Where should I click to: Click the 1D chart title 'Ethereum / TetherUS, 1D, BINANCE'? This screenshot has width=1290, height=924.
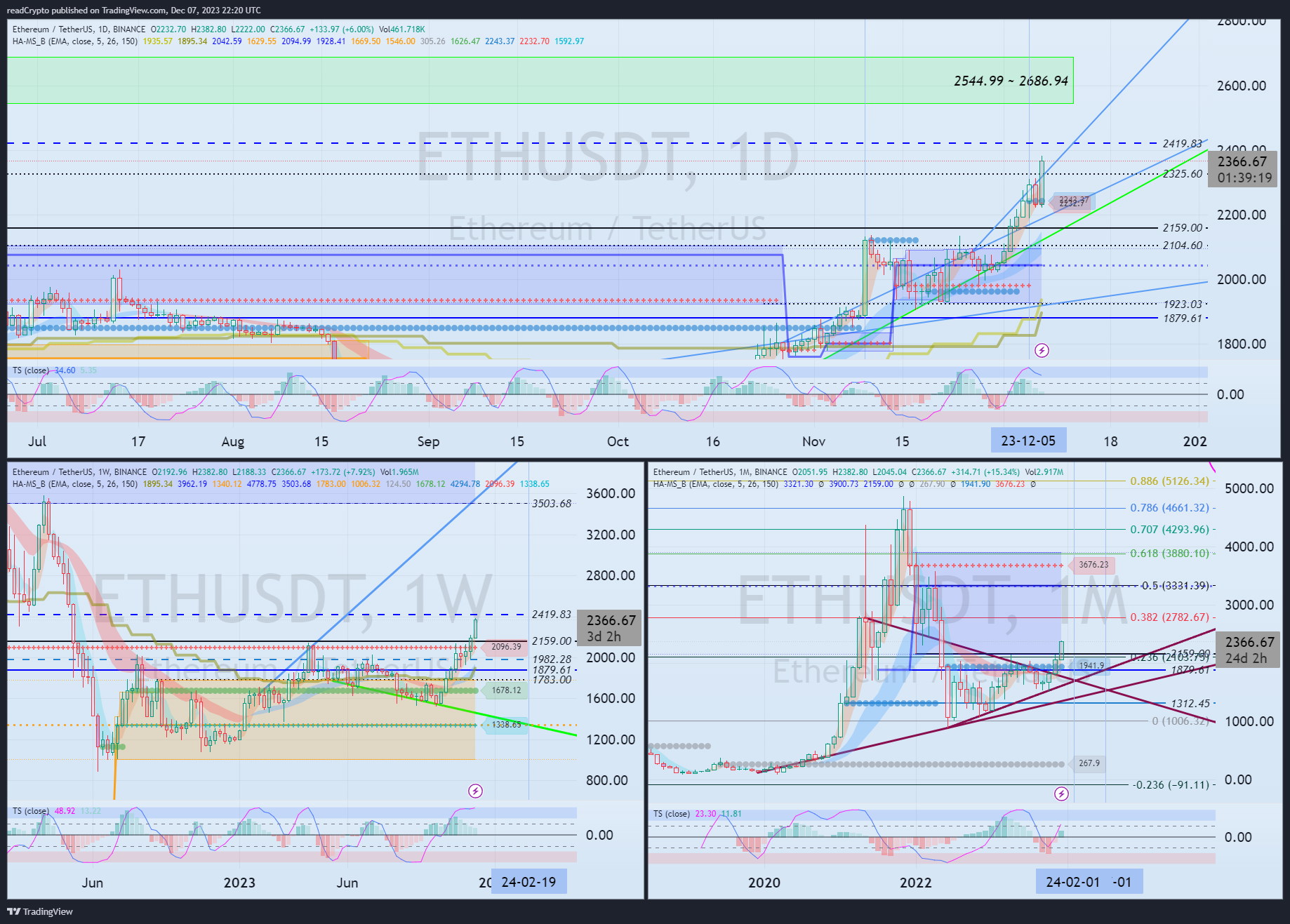coord(79,29)
